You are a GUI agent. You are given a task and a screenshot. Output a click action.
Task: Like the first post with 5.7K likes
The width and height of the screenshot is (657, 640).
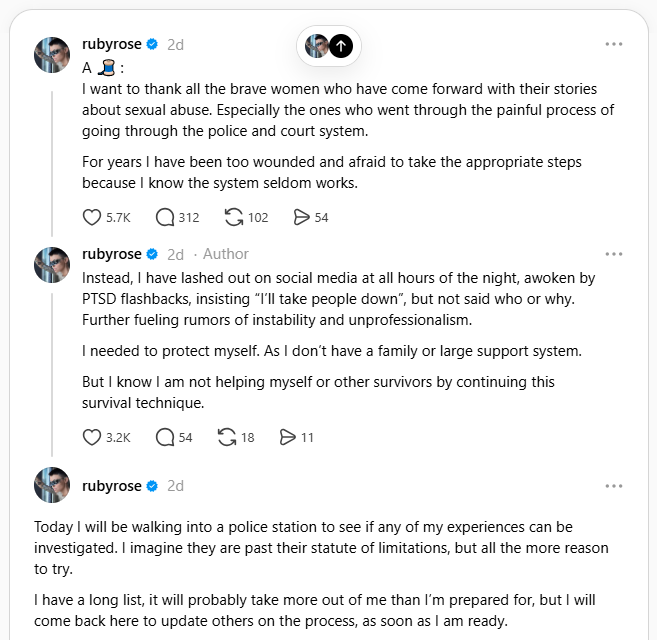(92, 217)
